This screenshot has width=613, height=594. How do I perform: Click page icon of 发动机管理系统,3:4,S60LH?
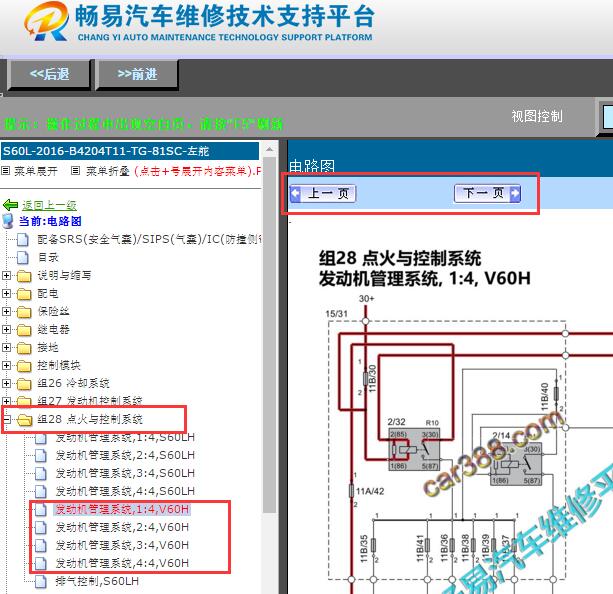click(40, 473)
